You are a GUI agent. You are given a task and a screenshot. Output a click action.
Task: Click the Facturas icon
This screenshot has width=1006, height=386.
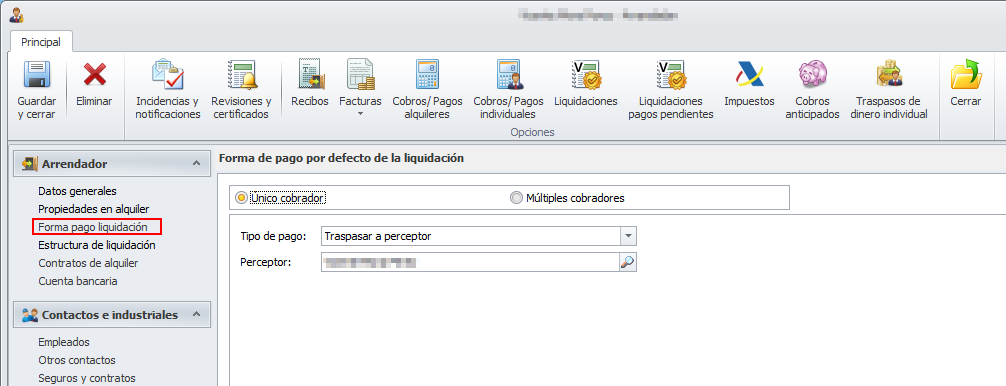coord(360,74)
